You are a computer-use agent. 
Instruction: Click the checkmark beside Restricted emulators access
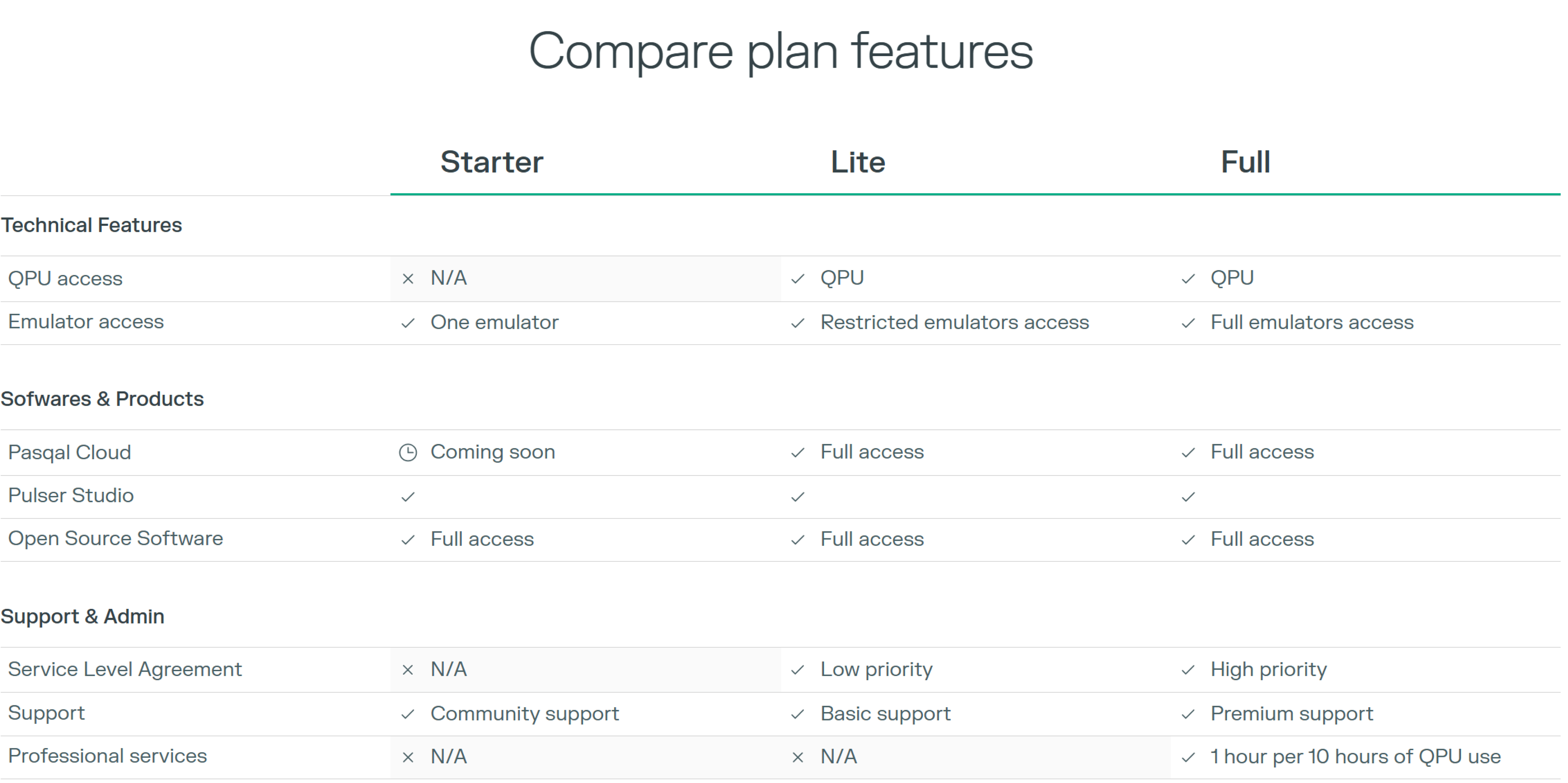click(798, 323)
